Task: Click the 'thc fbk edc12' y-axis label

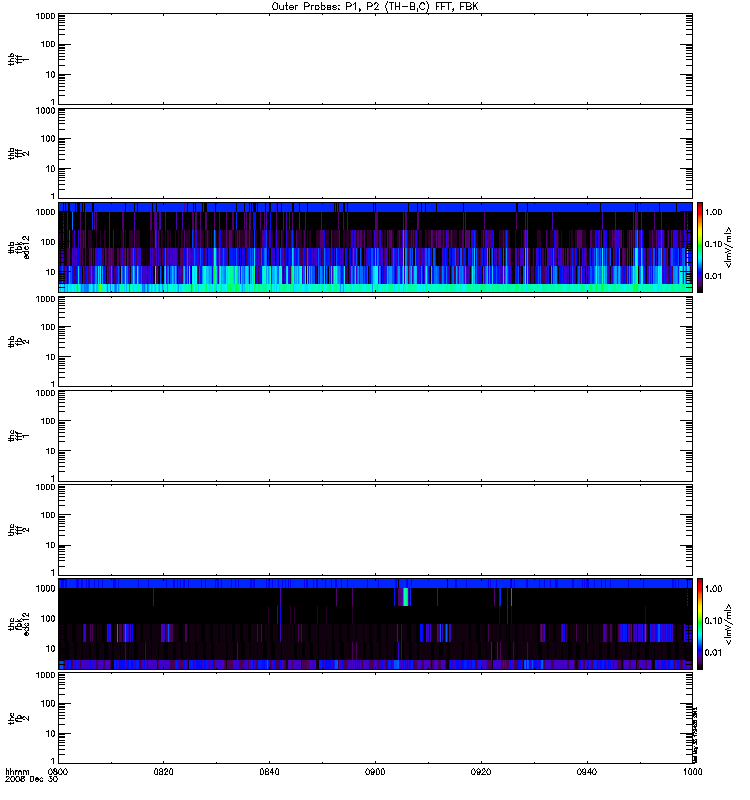Action: (19, 624)
